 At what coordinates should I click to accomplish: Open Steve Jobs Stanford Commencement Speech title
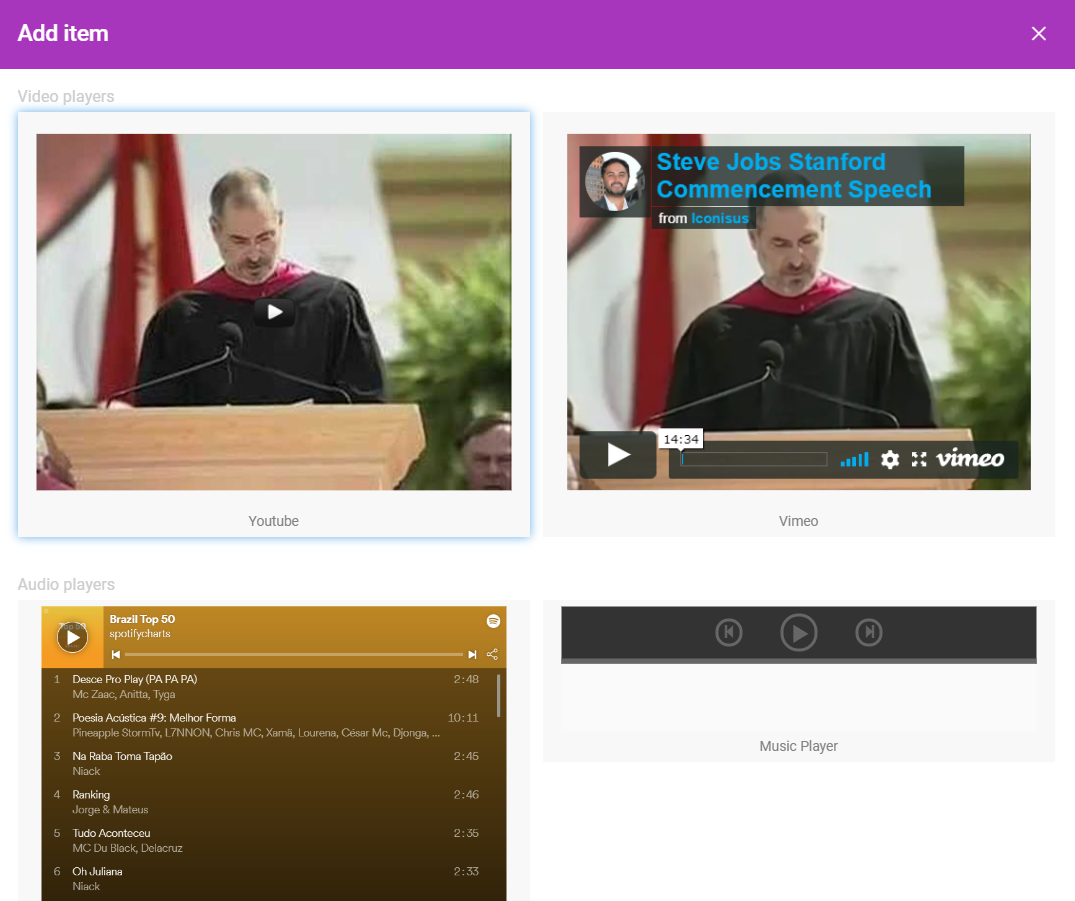794,176
